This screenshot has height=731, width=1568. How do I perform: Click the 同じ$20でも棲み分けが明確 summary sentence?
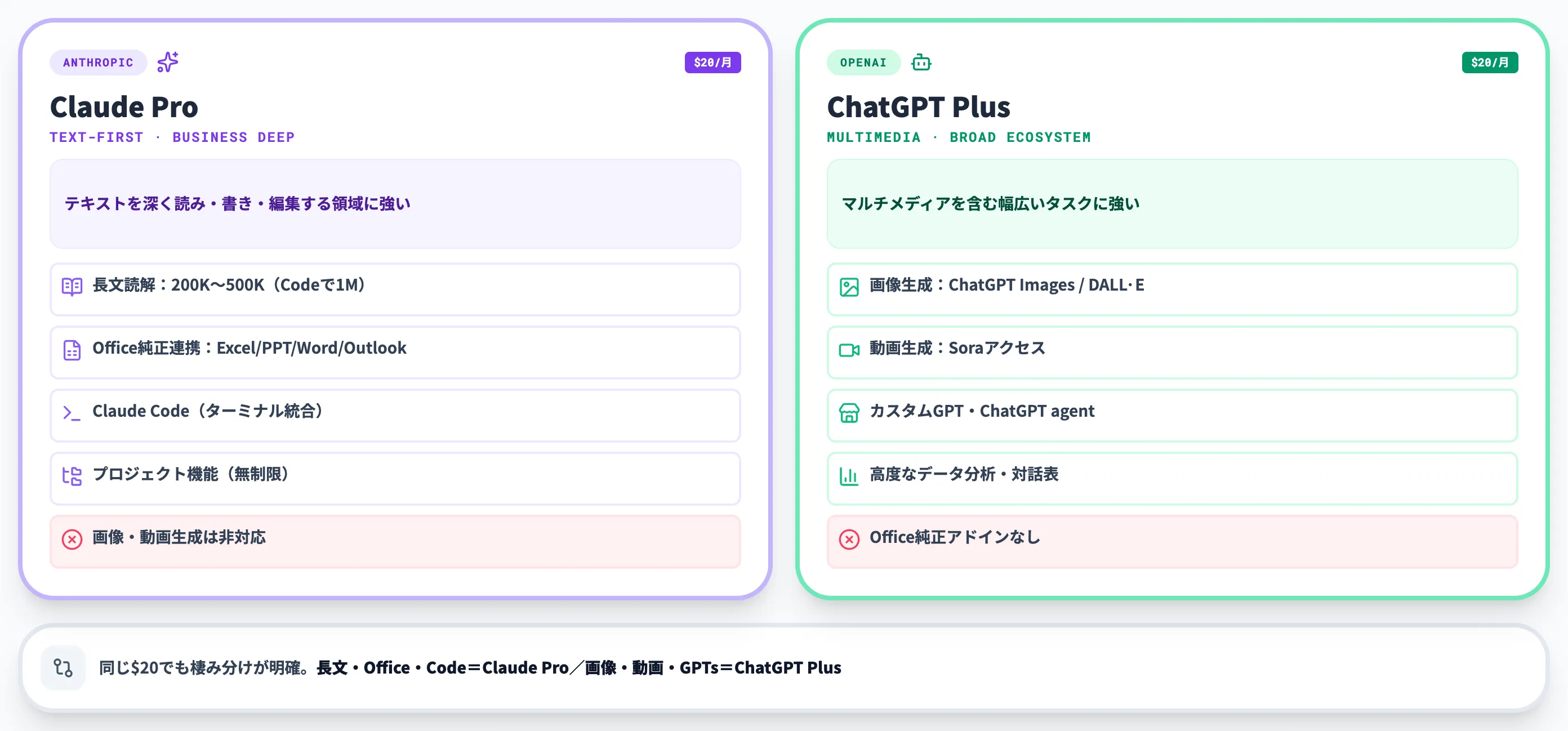click(470, 668)
